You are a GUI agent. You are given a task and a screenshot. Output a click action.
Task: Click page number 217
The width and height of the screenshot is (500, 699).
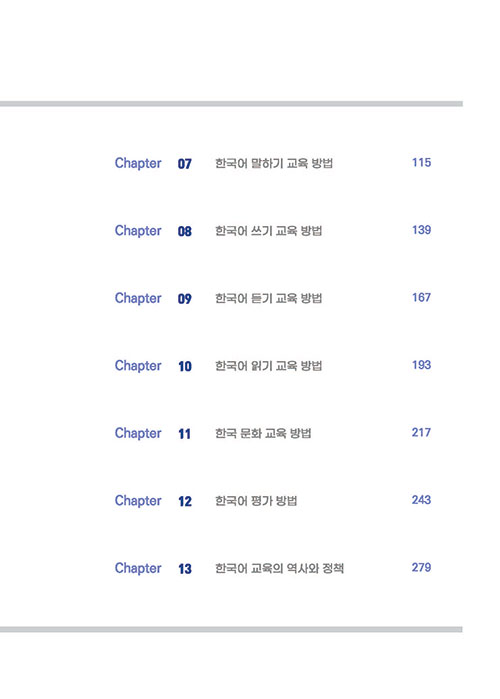[x=421, y=432]
